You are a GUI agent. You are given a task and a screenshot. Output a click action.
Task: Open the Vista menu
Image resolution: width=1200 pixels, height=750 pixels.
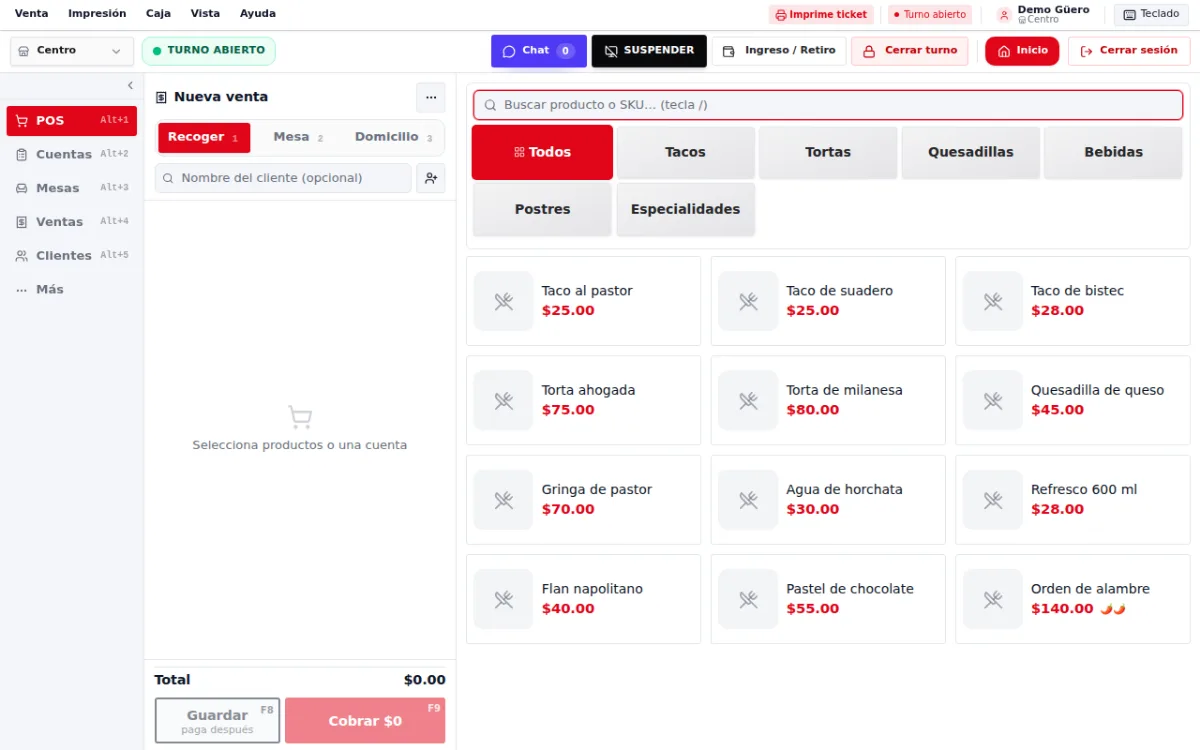(205, 14)
